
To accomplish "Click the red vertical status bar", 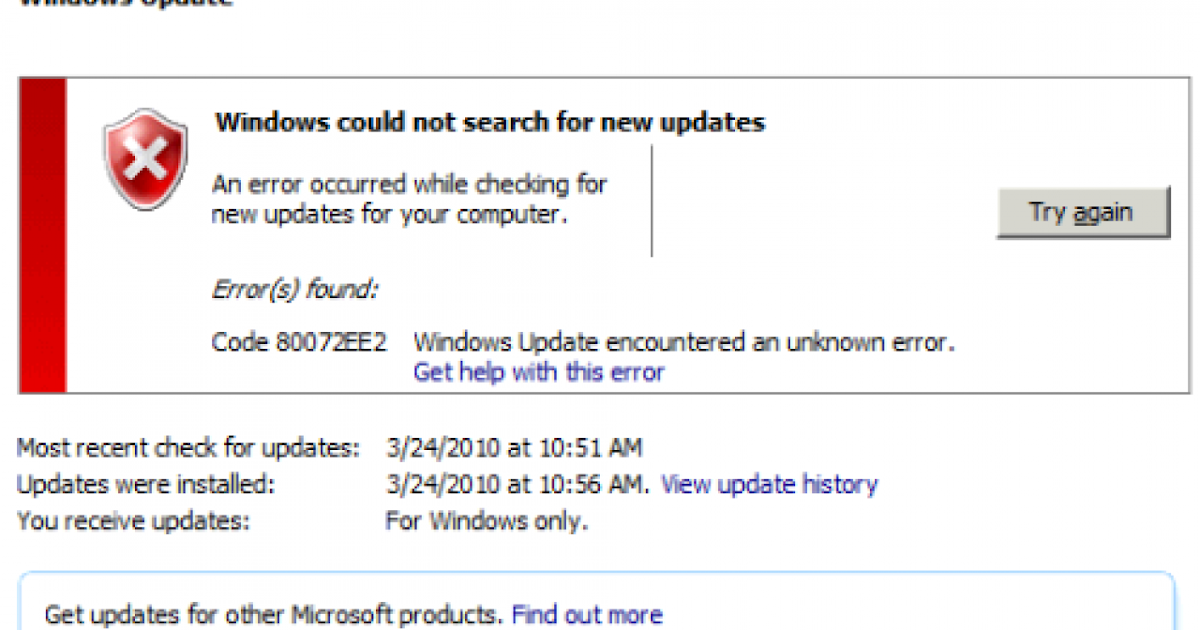I will point(42,235).
